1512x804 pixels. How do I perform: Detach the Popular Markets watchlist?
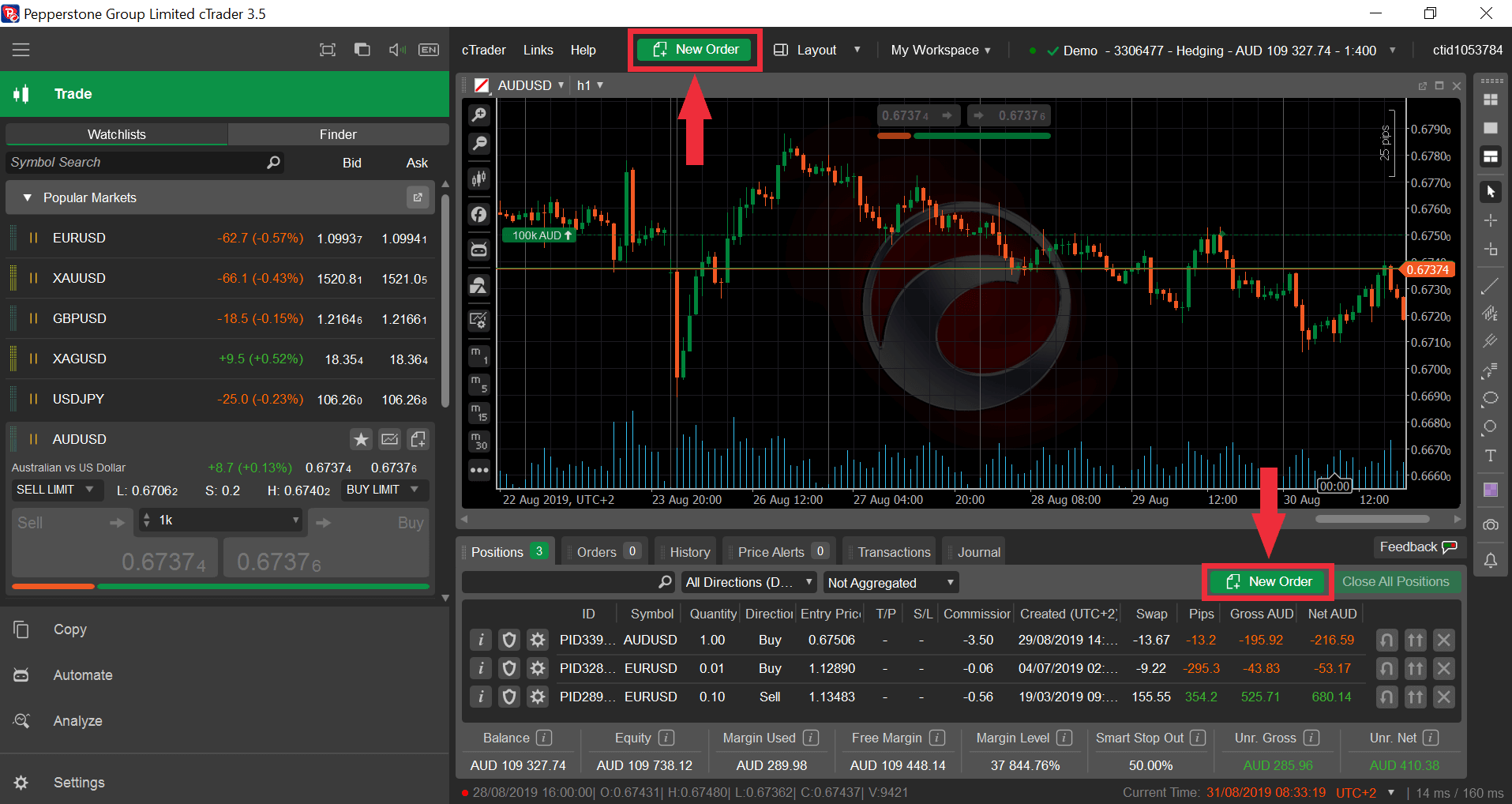(418, 197)
